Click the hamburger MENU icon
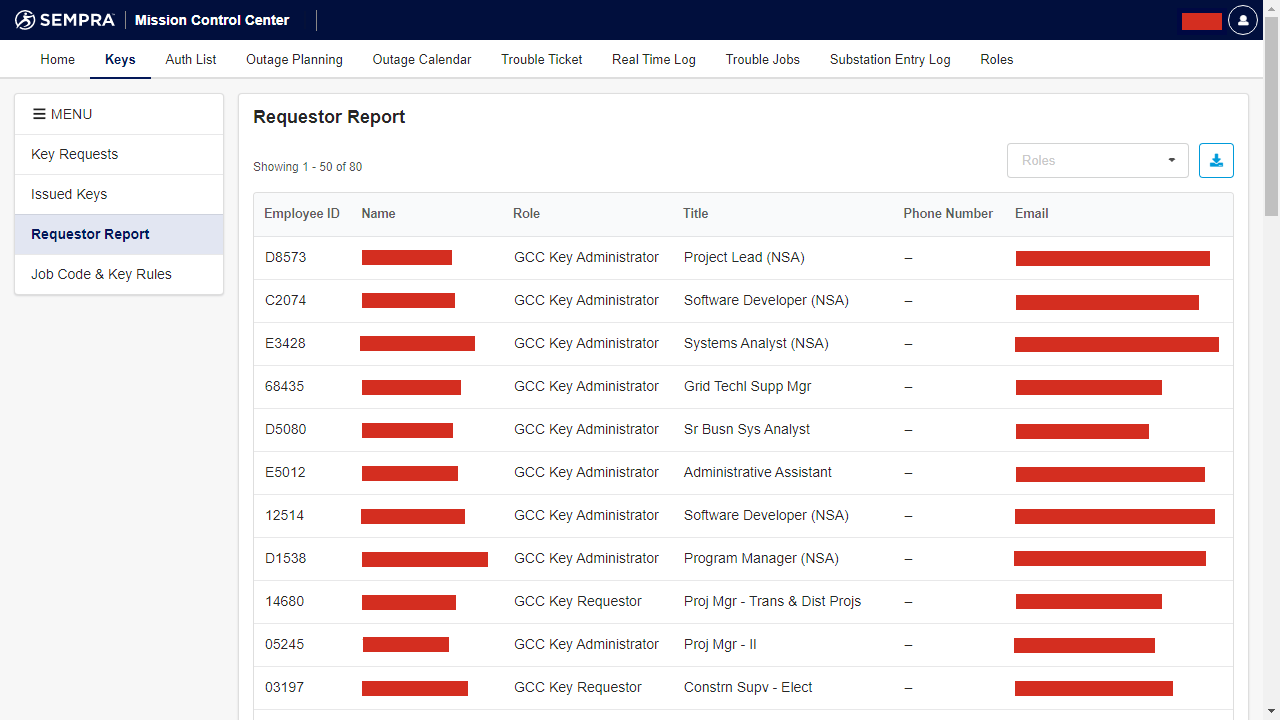This screenshot has width=1280, height=720. click(x=40, y=114)
